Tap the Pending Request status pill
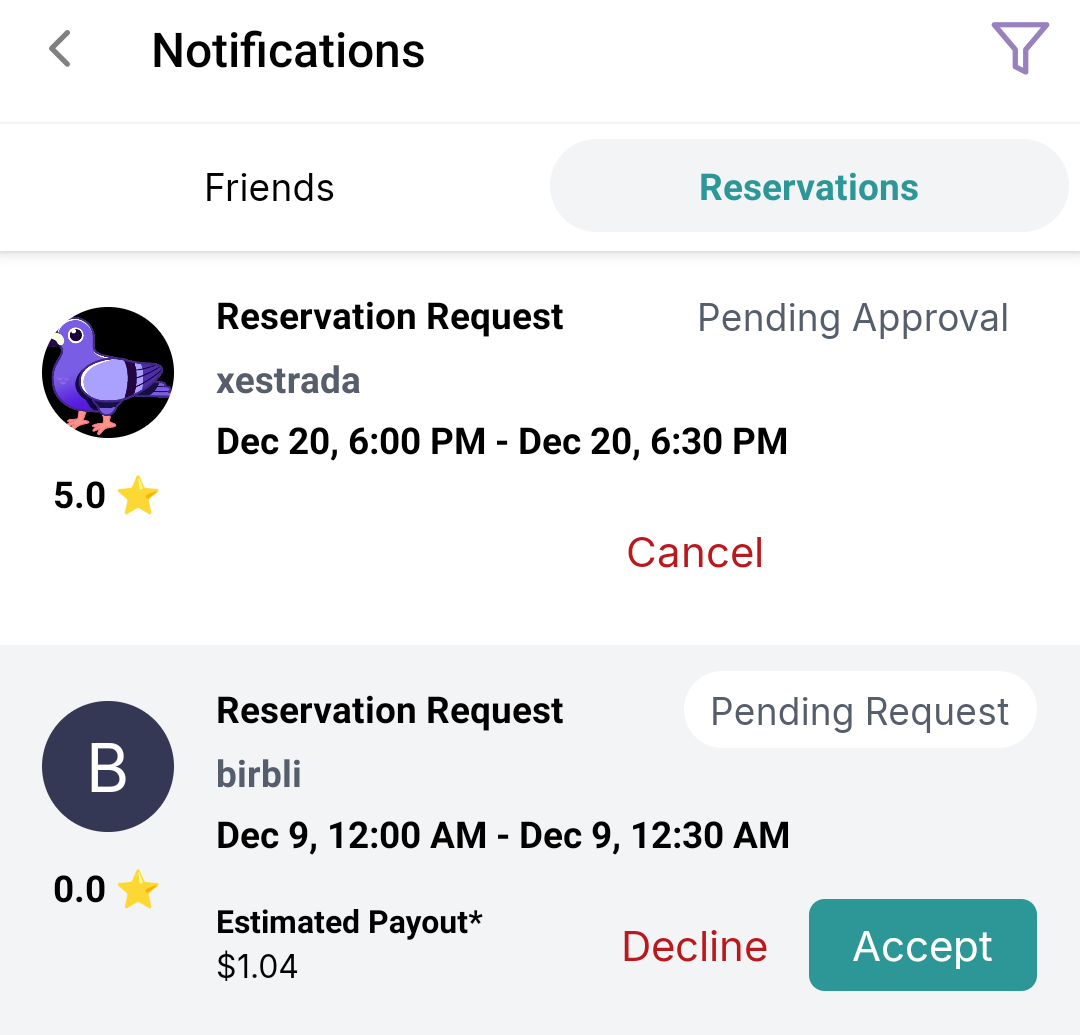1080x1035 pixels. pos(859,710)
